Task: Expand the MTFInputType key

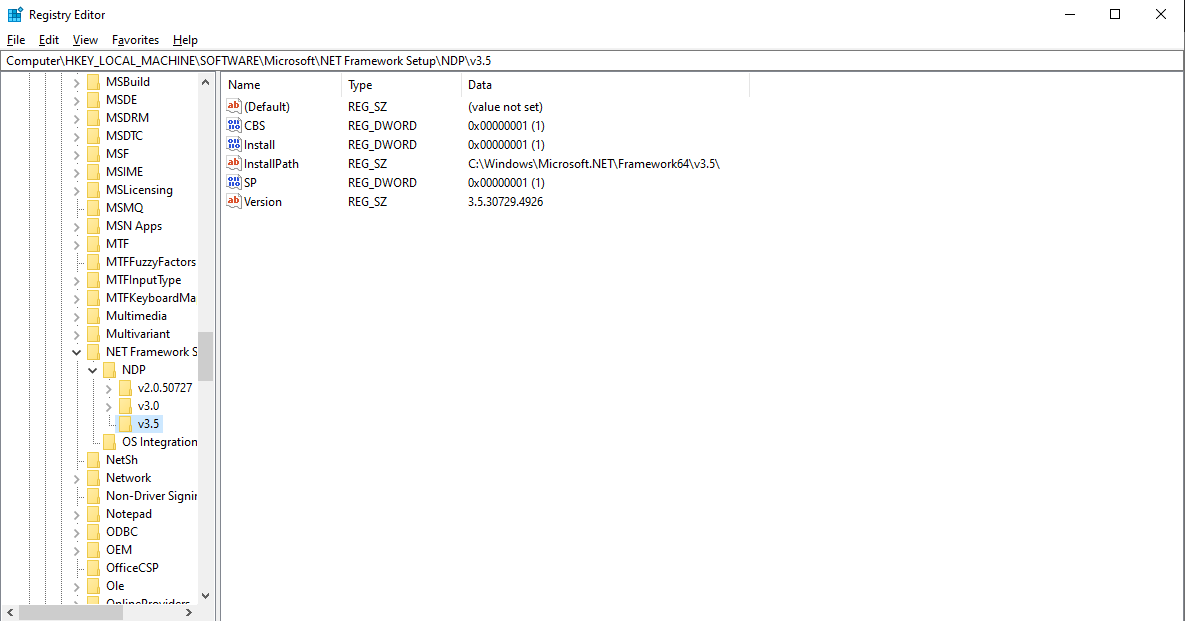Action: [76, 280]
